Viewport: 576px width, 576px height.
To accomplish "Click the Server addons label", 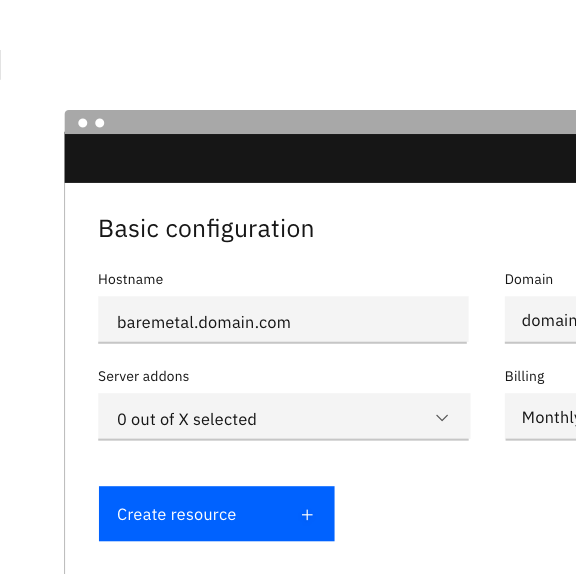I will (x=144, y=377).
